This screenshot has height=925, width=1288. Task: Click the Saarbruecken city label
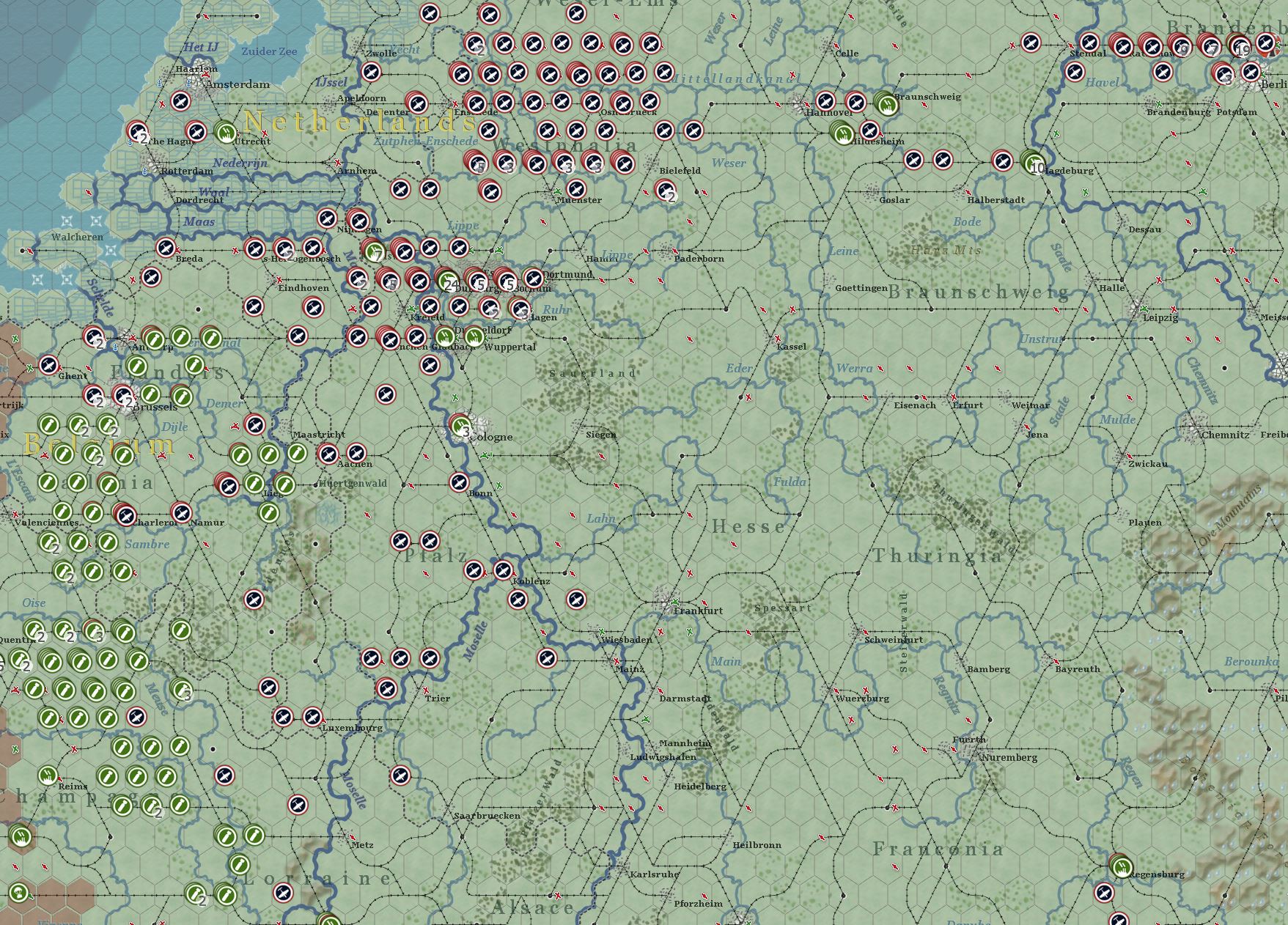pos(487,816)
